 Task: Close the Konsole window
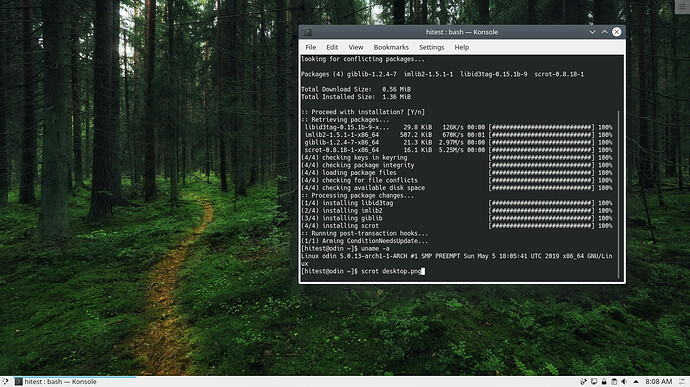click(x=617, y=32)
